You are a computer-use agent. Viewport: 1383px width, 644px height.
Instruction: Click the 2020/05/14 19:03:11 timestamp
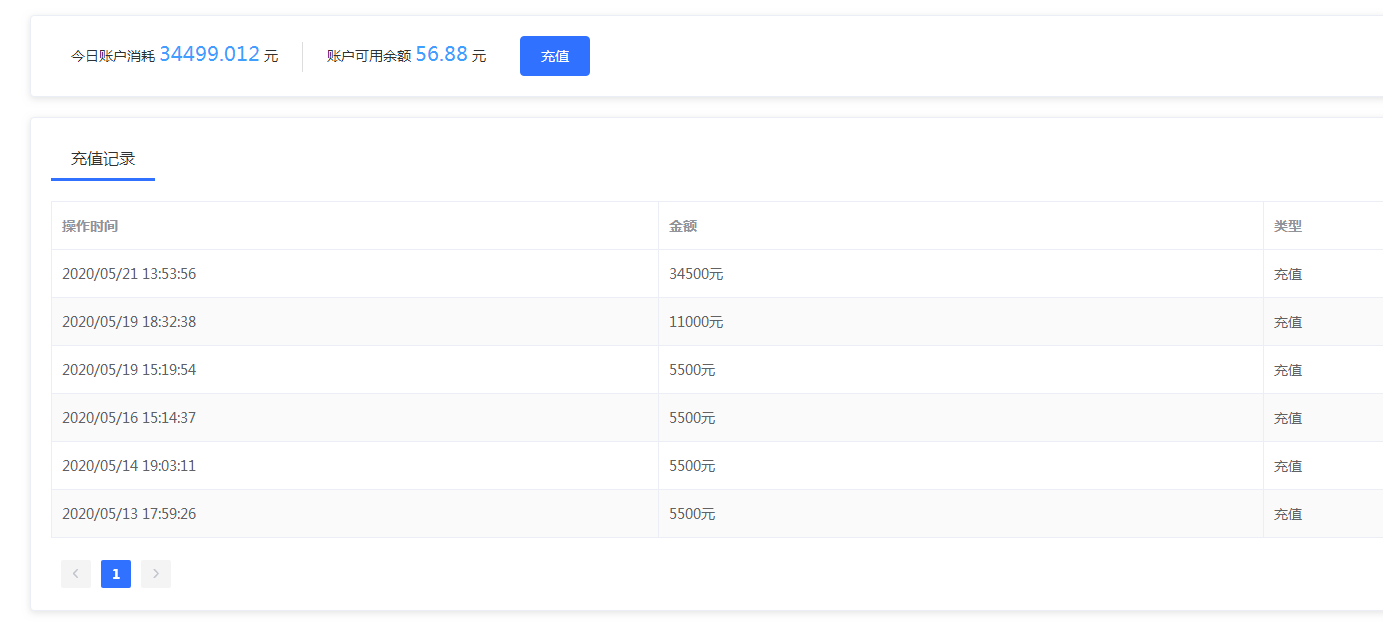129,466
